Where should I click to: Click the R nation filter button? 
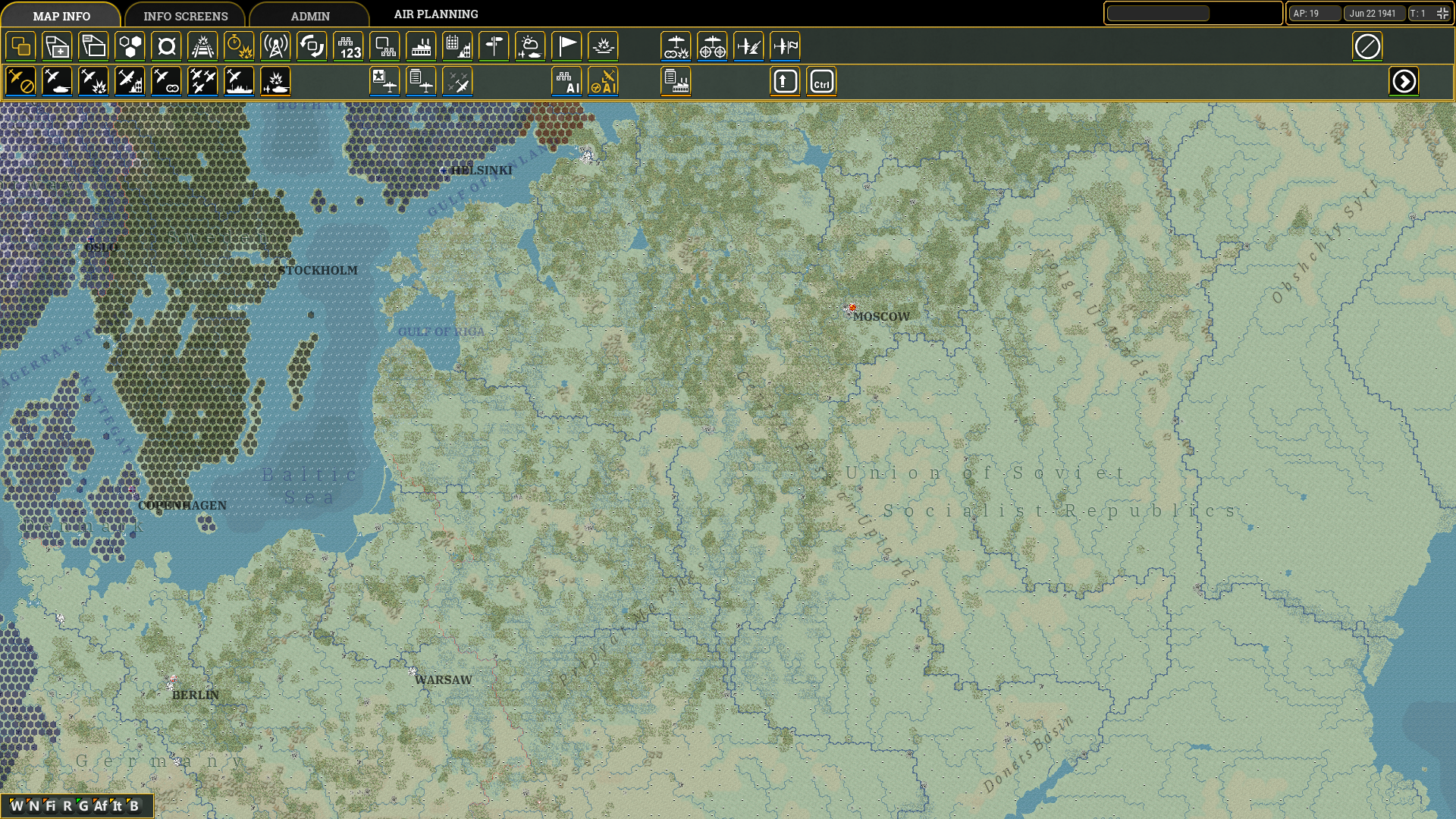[67, 805]
